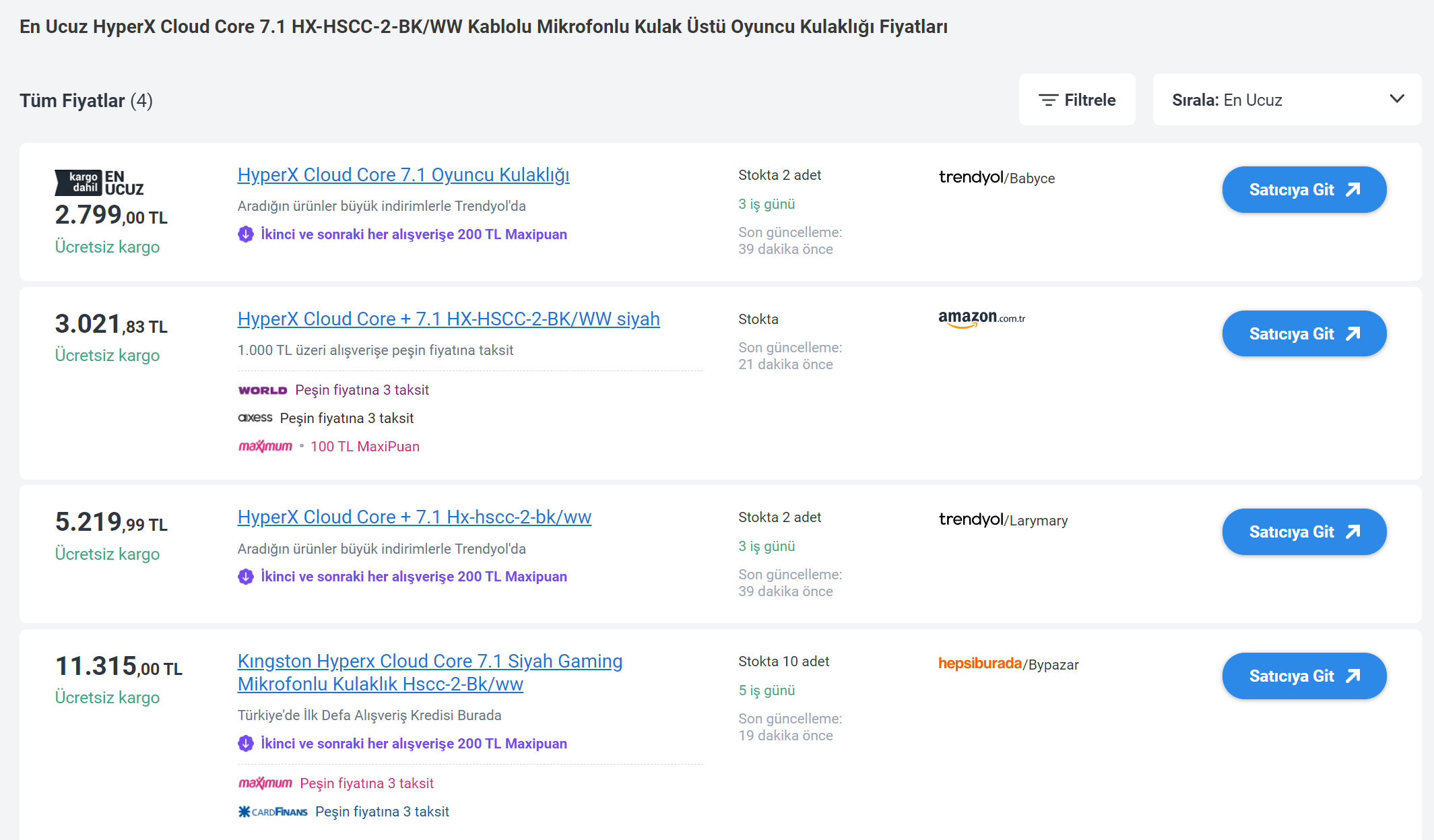The width and height of the screenshot is (1434, 840).
Task: Click the World card logo under Amazon
Action: pyautogui.click(x=263, y=390)
